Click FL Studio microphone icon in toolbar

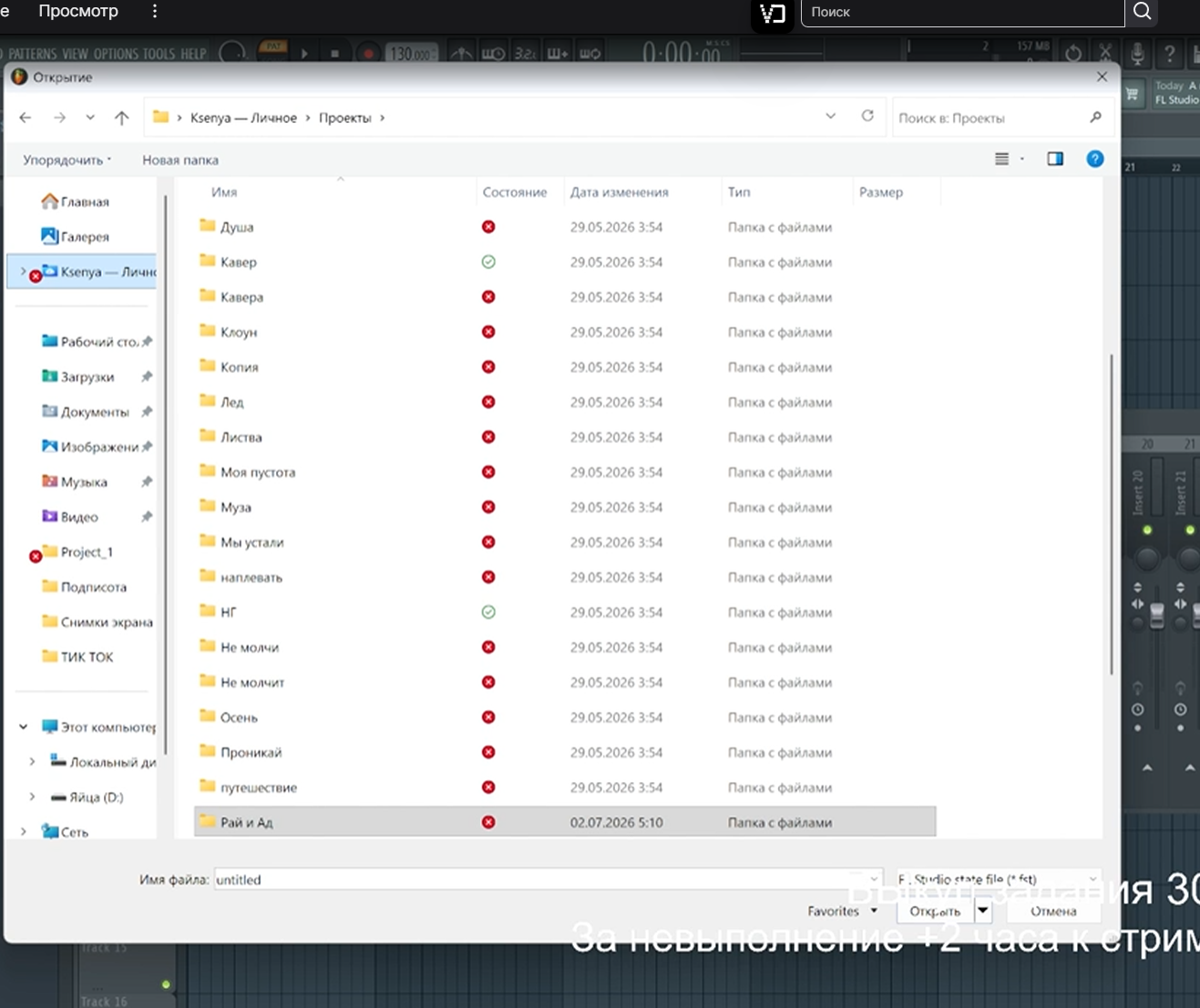(1137, 54)
